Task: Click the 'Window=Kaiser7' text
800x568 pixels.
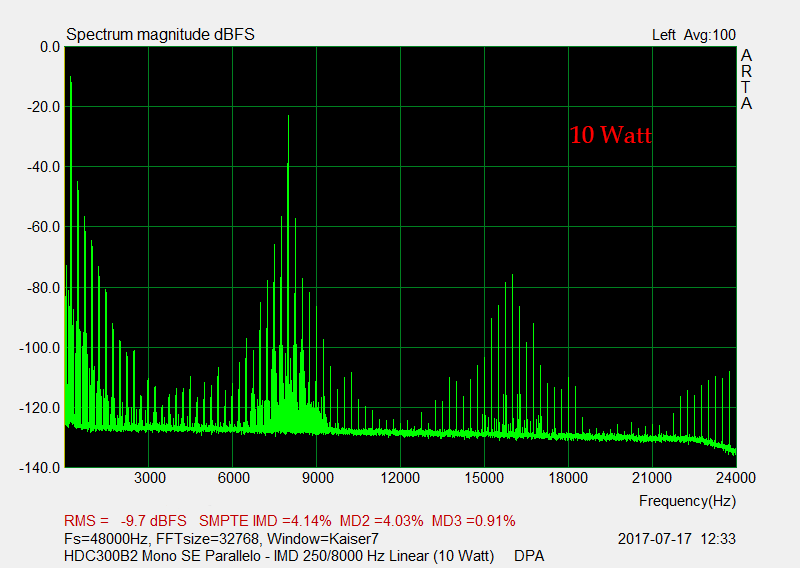Action: [323, 539]
